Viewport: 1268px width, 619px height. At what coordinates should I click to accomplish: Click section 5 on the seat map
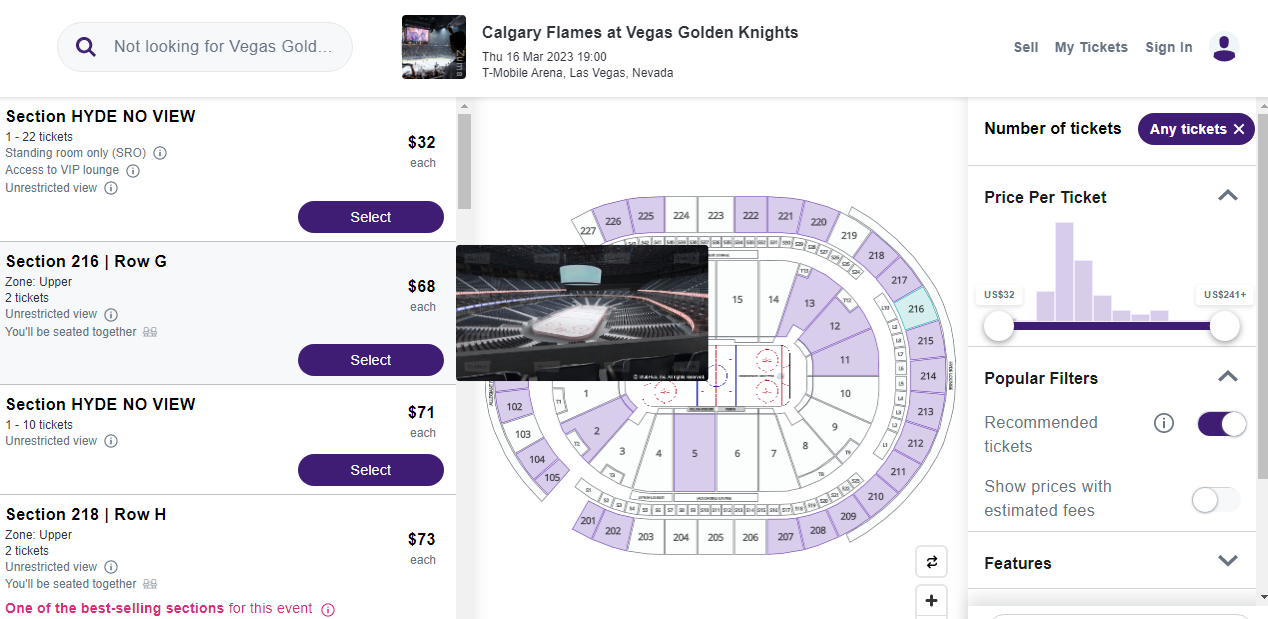(694, 453)
